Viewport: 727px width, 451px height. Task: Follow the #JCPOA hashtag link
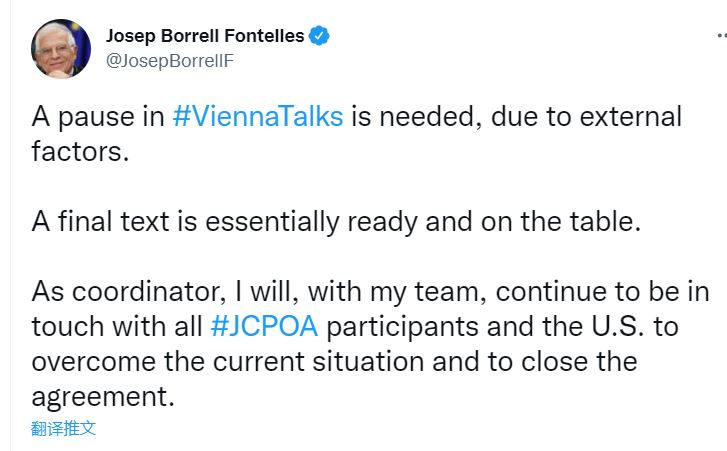click(264, 327)
